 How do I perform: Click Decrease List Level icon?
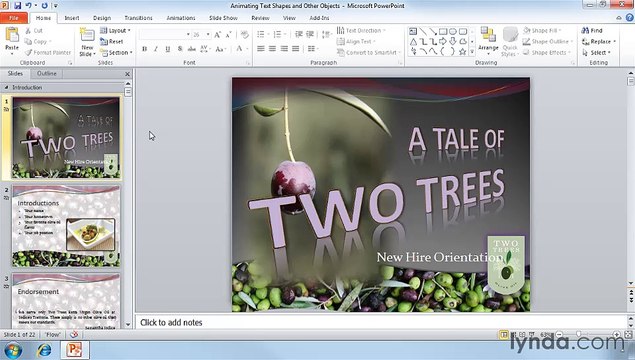point(299,34)
